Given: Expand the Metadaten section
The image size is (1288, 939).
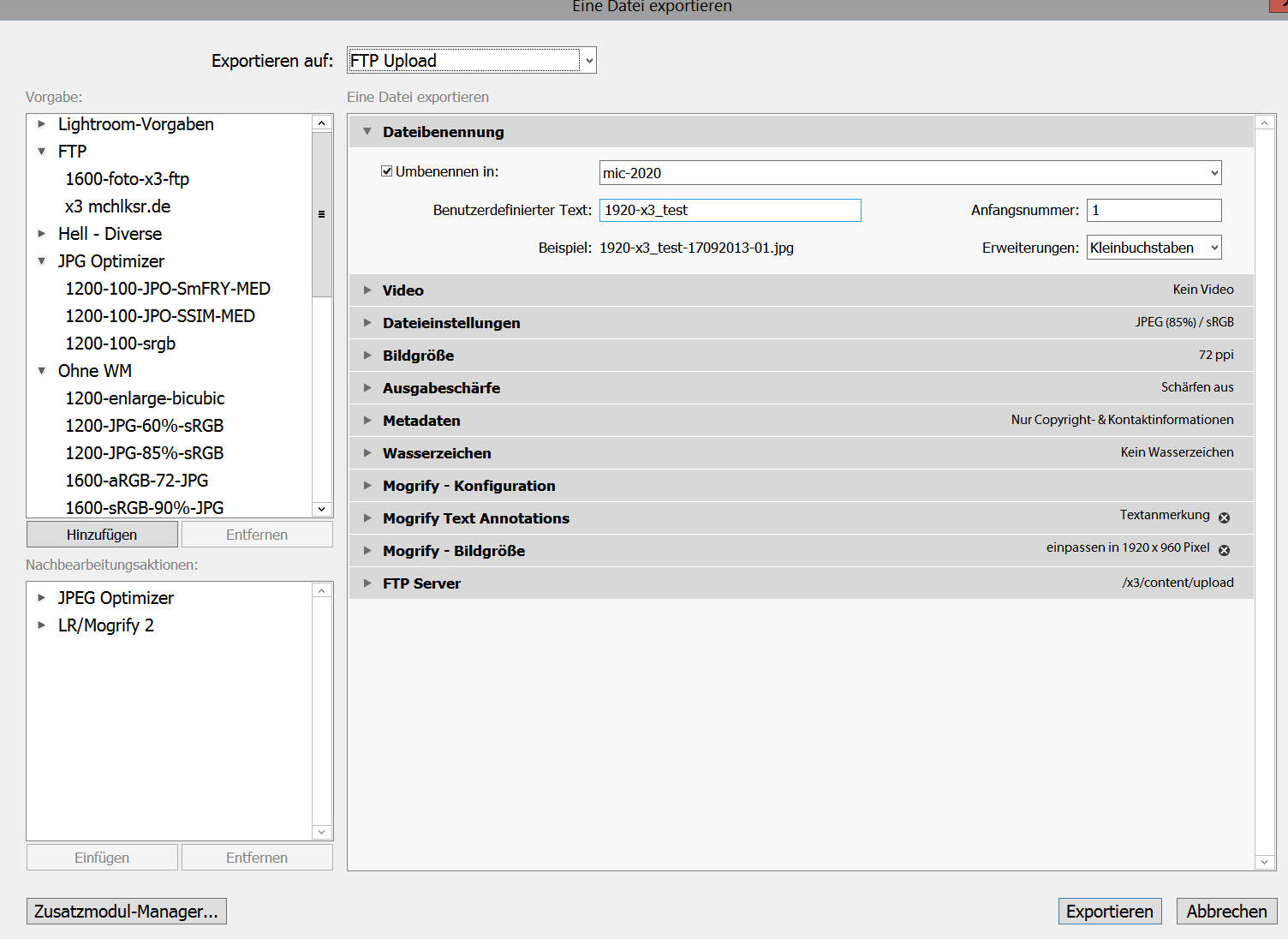Looking at the screenshot, I should [367, 420].
